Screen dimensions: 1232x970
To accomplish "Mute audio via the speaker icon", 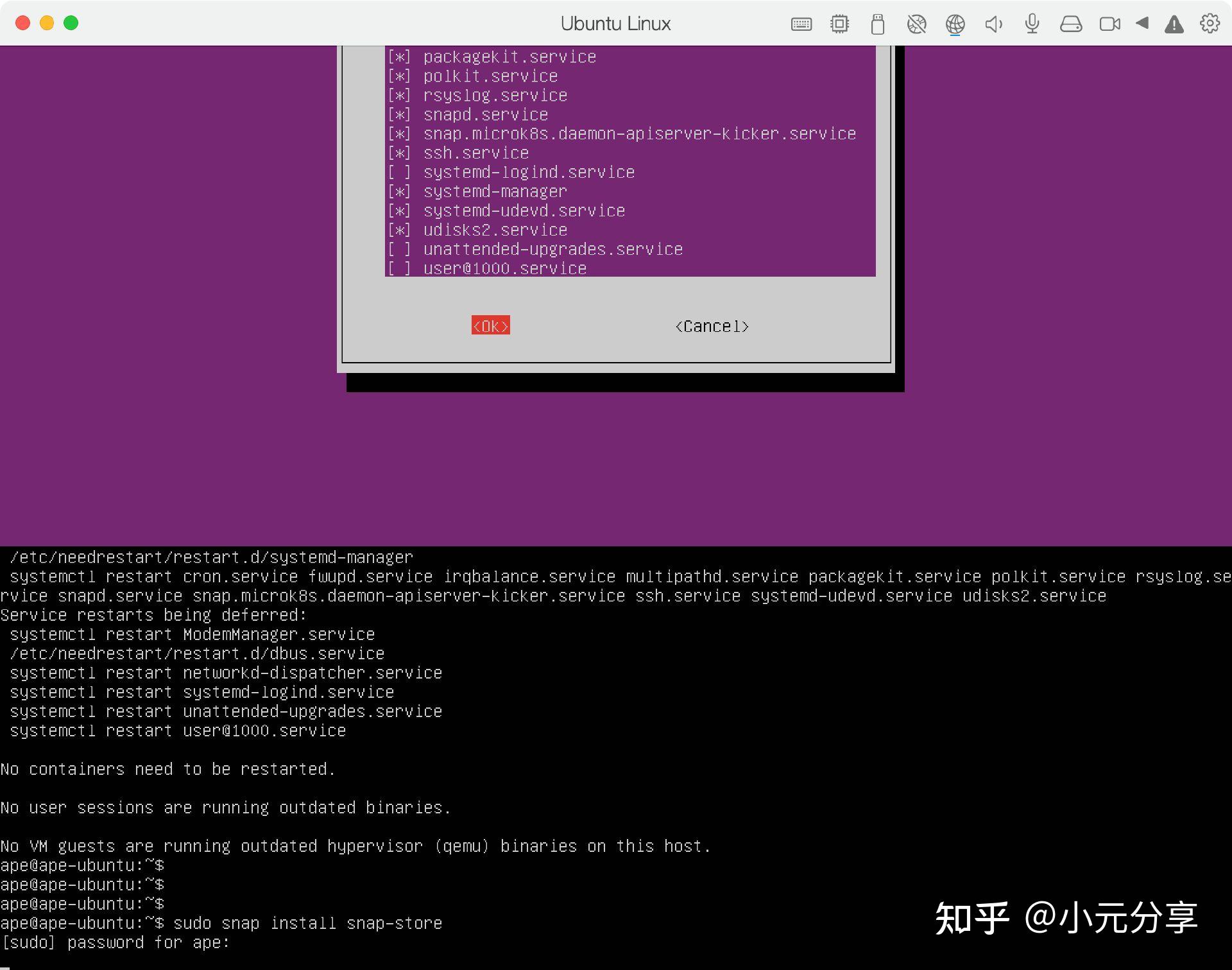I will pos(993,24).
